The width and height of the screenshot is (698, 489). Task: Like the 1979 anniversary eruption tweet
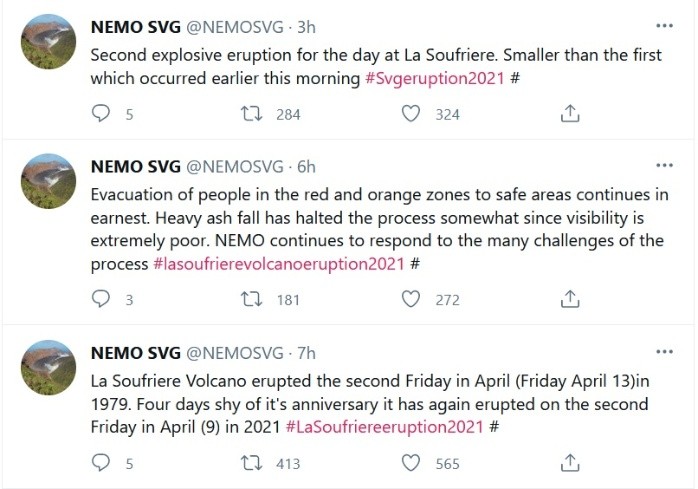pos(410,463)
